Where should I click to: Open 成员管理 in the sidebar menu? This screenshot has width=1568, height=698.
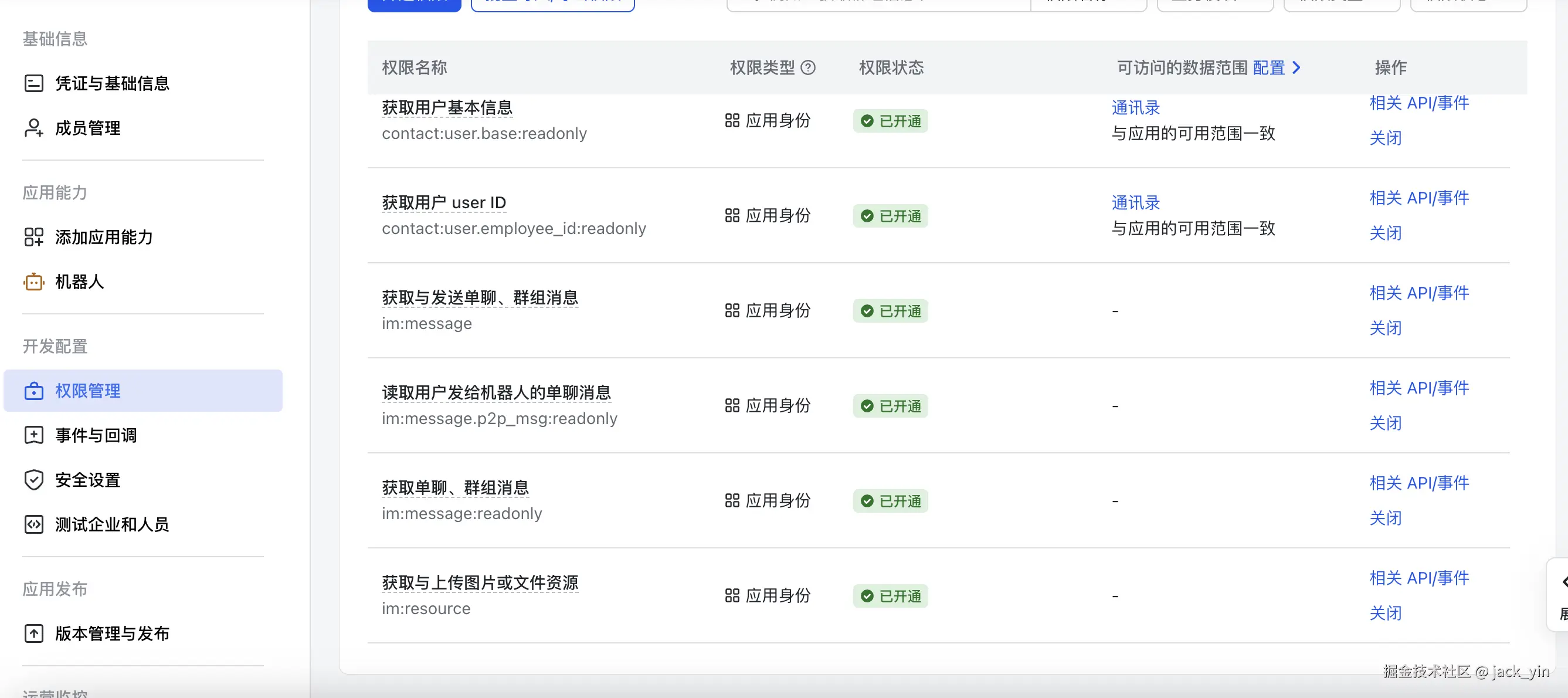point(87,128)
